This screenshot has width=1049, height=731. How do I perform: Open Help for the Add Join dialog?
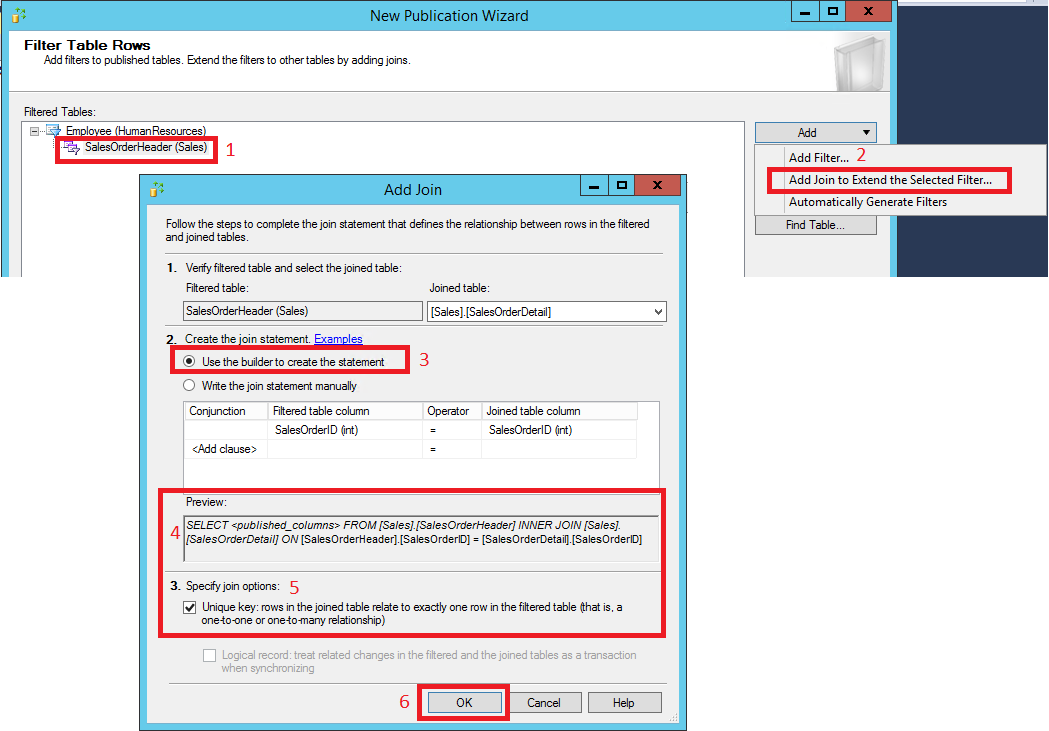[x=624, y=701]
